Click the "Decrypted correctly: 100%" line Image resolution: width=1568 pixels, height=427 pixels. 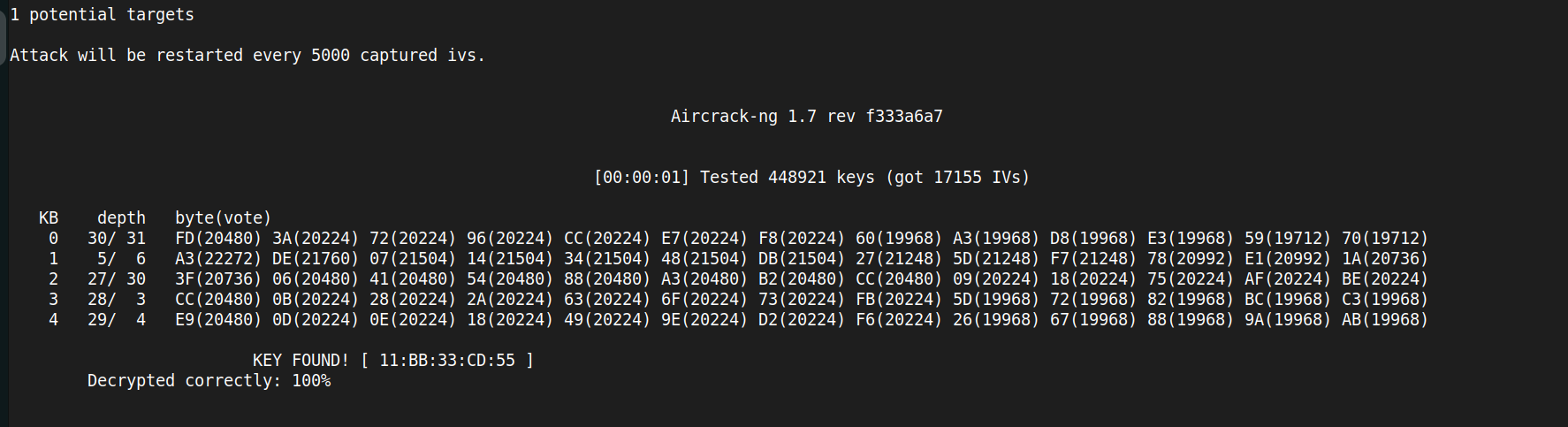click(x=209, y=381)
